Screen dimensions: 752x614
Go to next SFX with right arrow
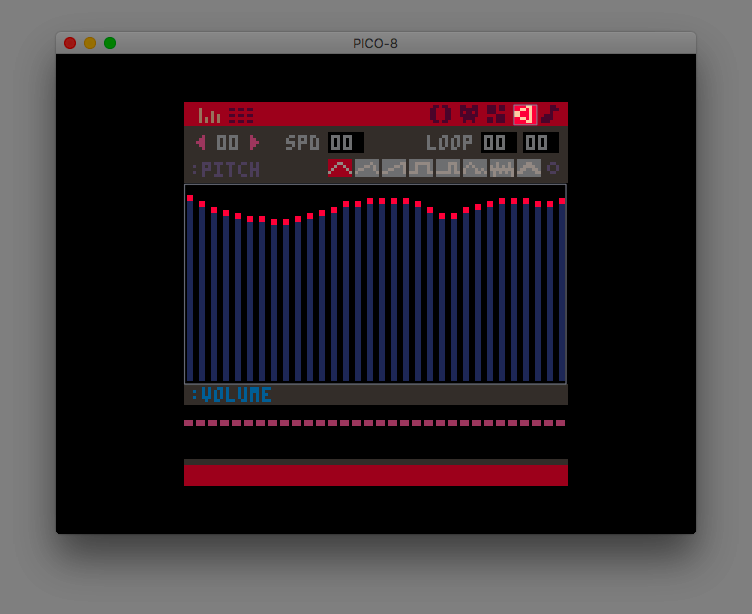[254, 142]
